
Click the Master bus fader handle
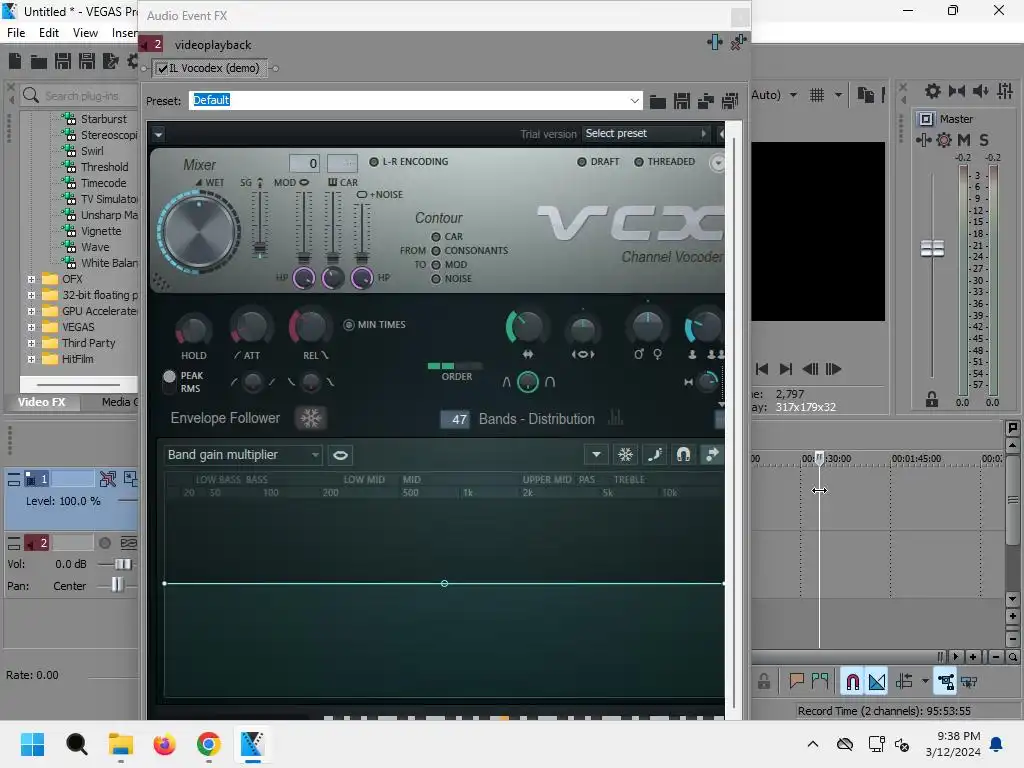coord(932,248)
